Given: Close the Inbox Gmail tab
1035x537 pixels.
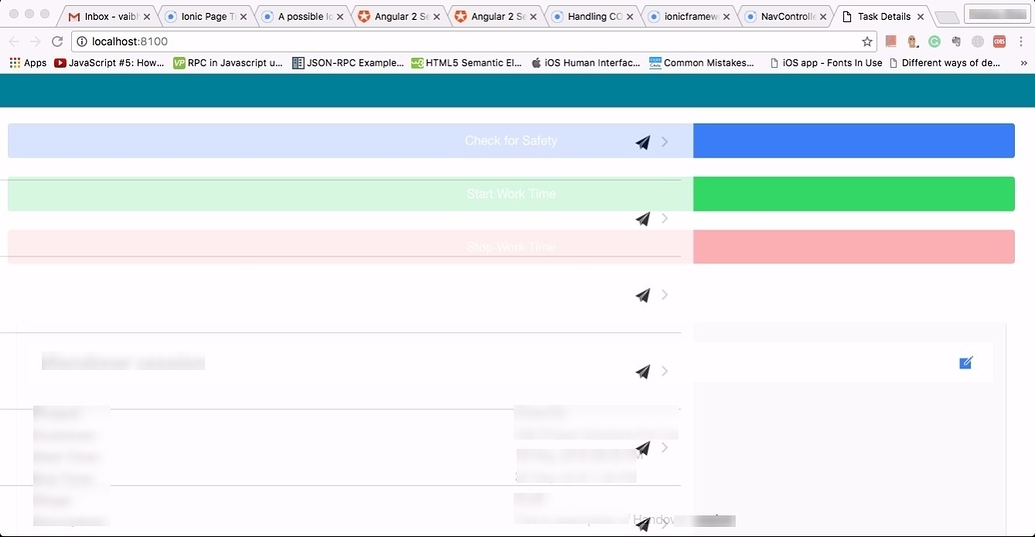Looking at the screenshot, I should tap(147, 16).
